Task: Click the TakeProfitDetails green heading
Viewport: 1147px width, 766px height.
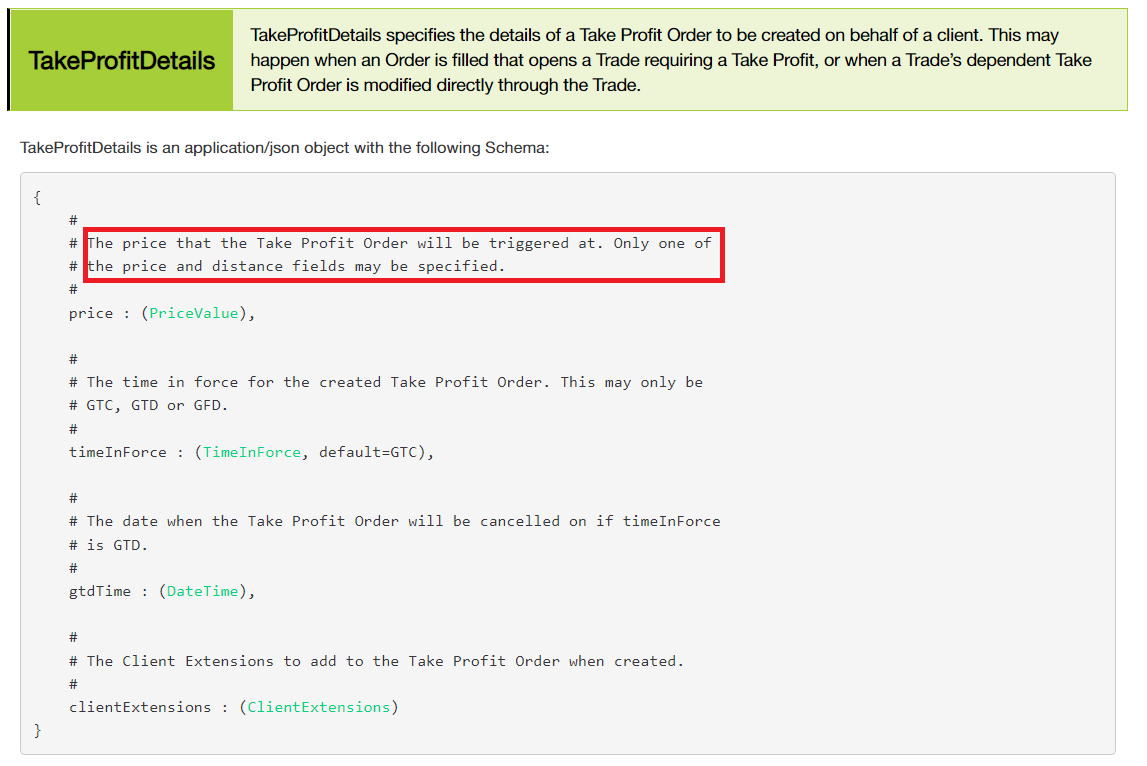Action: pyautogui.click(x=121, y=60)
